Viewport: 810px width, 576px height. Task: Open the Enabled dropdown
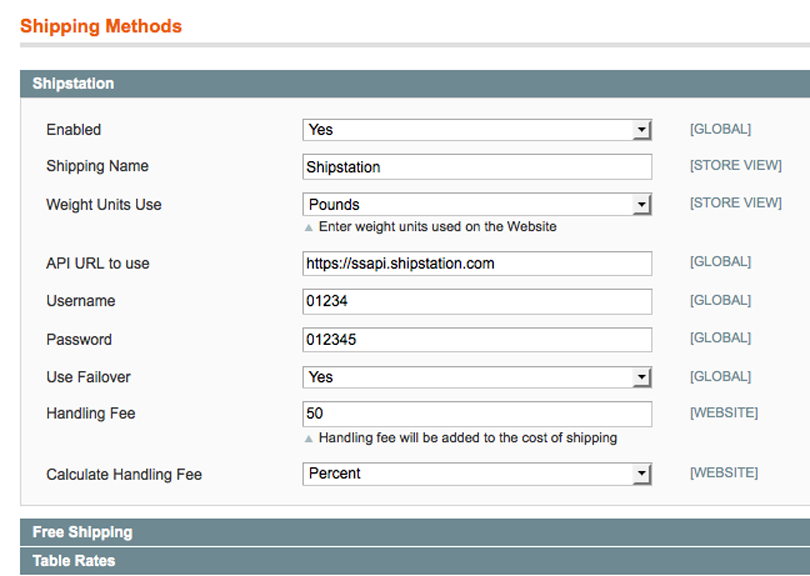click(477, 130)
